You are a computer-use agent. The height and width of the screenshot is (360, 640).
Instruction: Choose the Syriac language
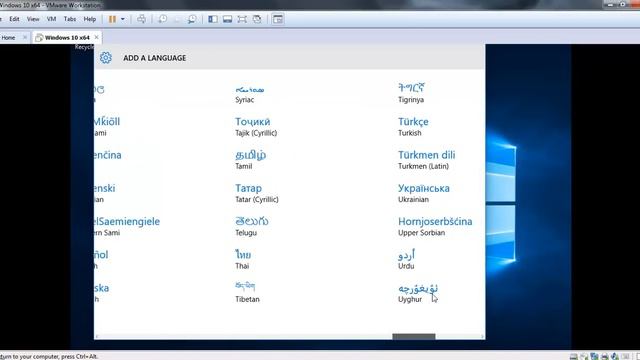coord(250,93)
